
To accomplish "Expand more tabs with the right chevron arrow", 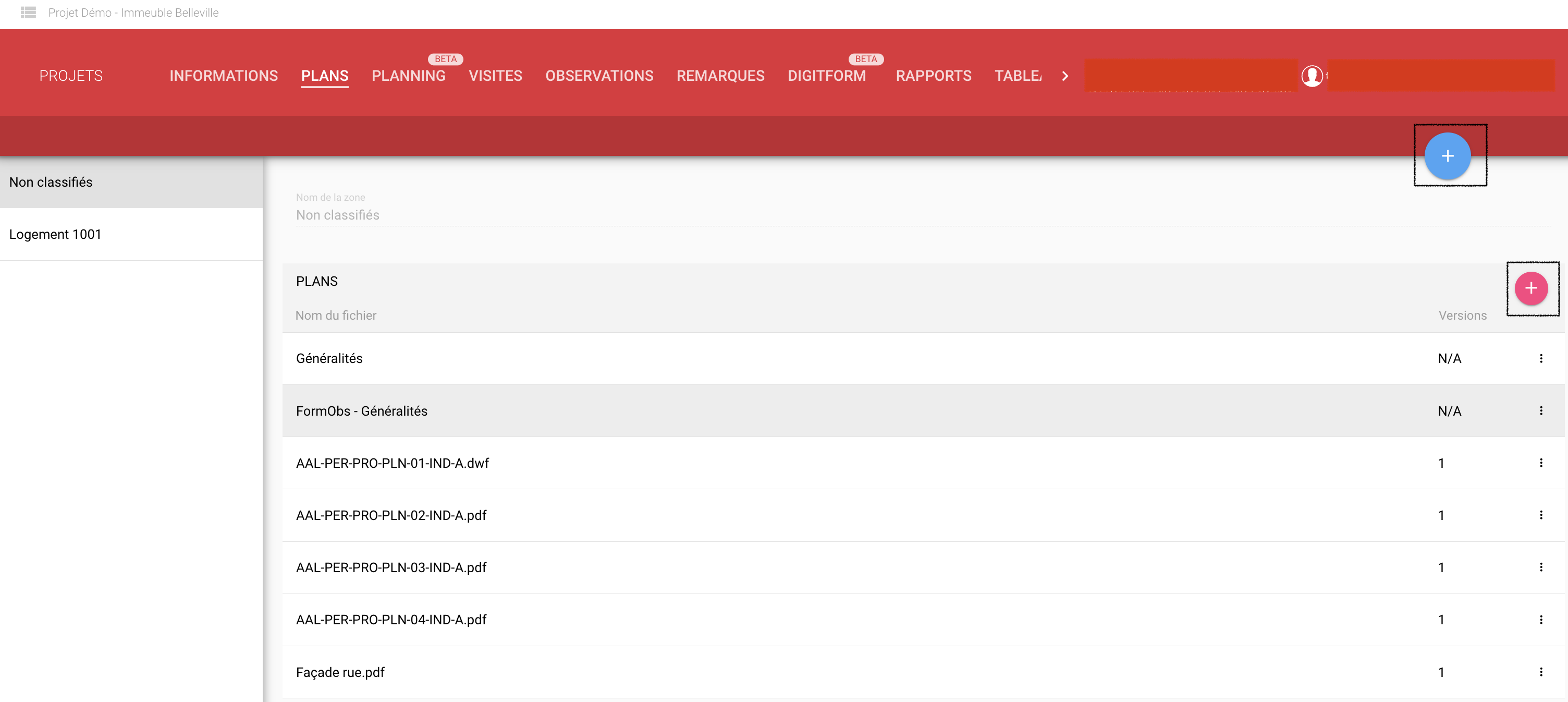I will (1064, 76).
